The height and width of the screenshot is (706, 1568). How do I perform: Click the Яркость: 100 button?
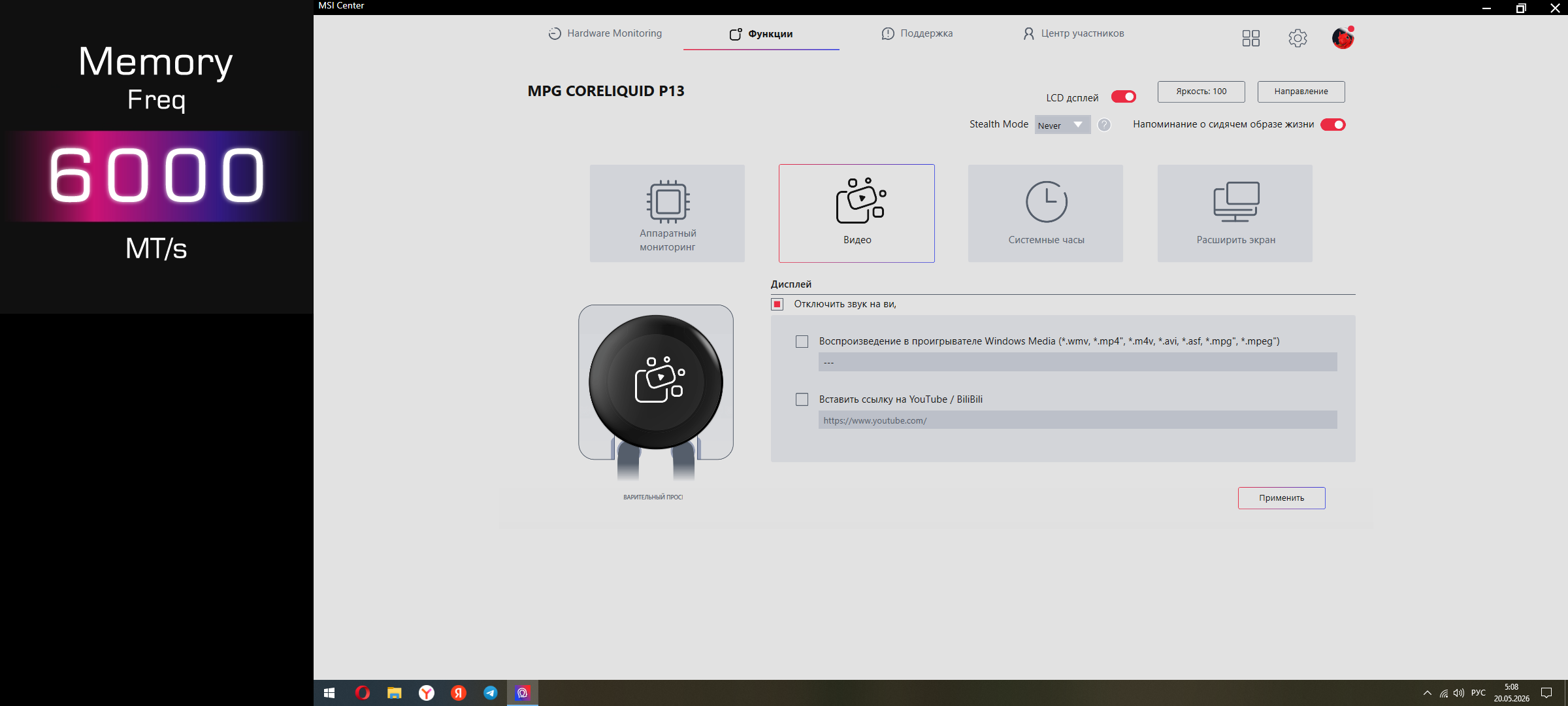click(x=1201, y=92)
